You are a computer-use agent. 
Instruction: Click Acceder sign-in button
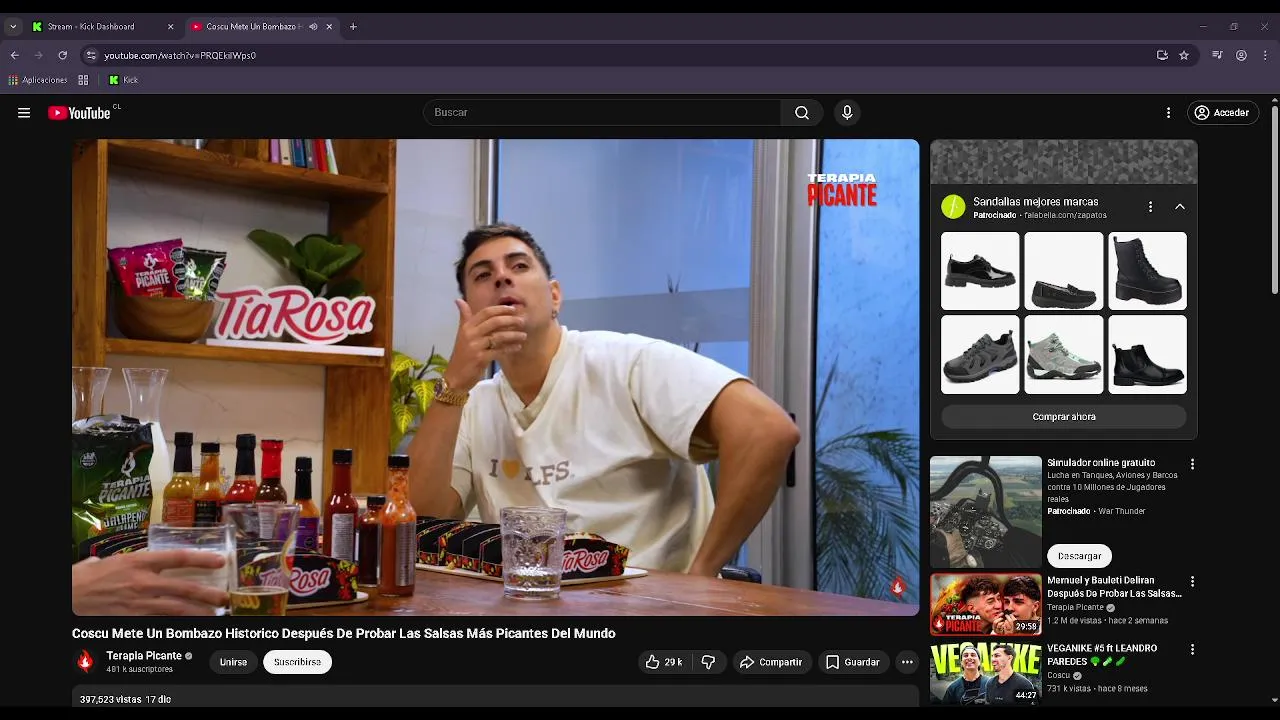coord(1221,113)
